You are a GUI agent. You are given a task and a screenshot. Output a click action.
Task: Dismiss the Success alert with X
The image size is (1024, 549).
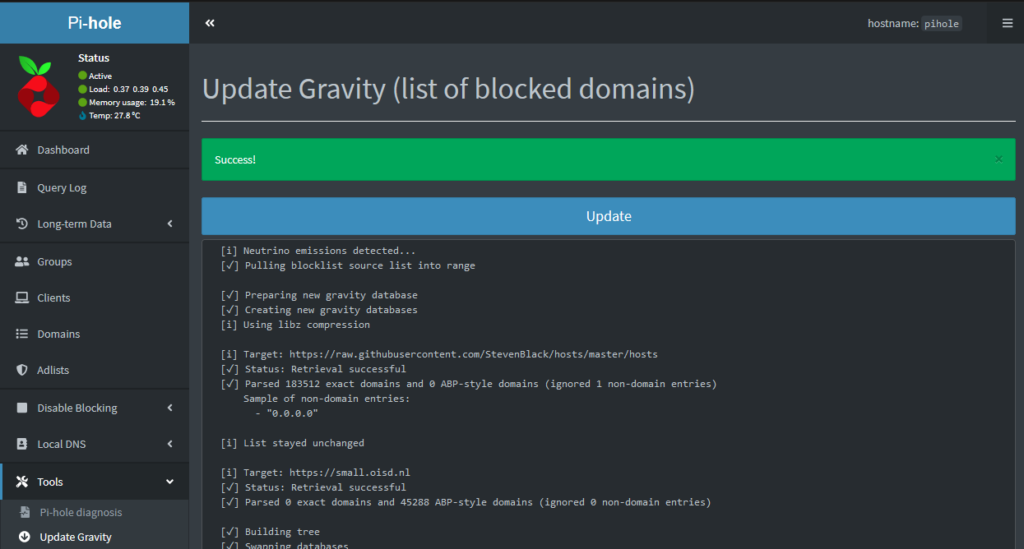tap(999, 159)
